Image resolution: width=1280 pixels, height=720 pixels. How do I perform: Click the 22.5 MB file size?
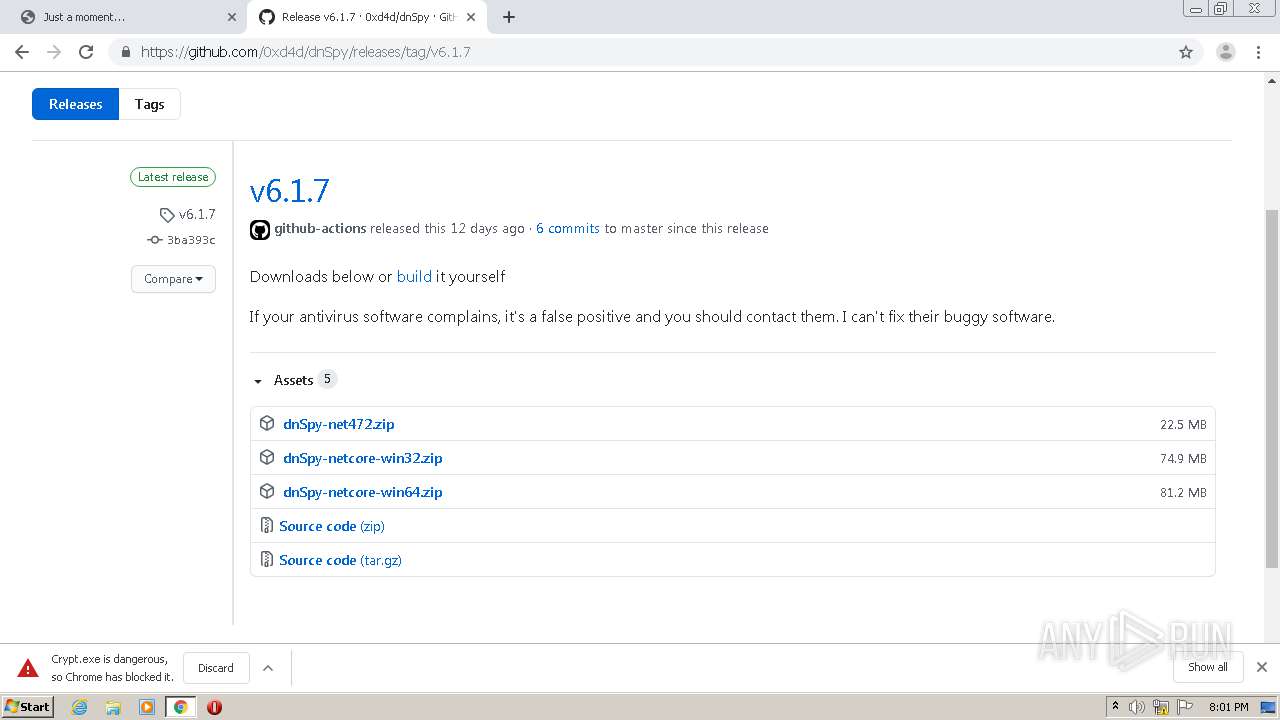(x=1183, y=424)
